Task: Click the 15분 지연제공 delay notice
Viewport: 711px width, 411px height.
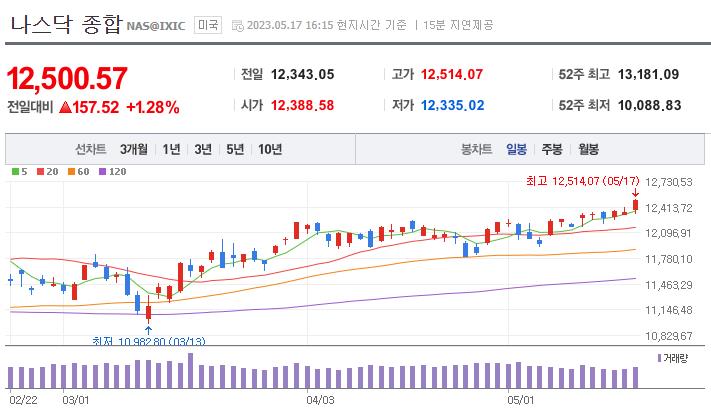Action: tap(458, 25)
